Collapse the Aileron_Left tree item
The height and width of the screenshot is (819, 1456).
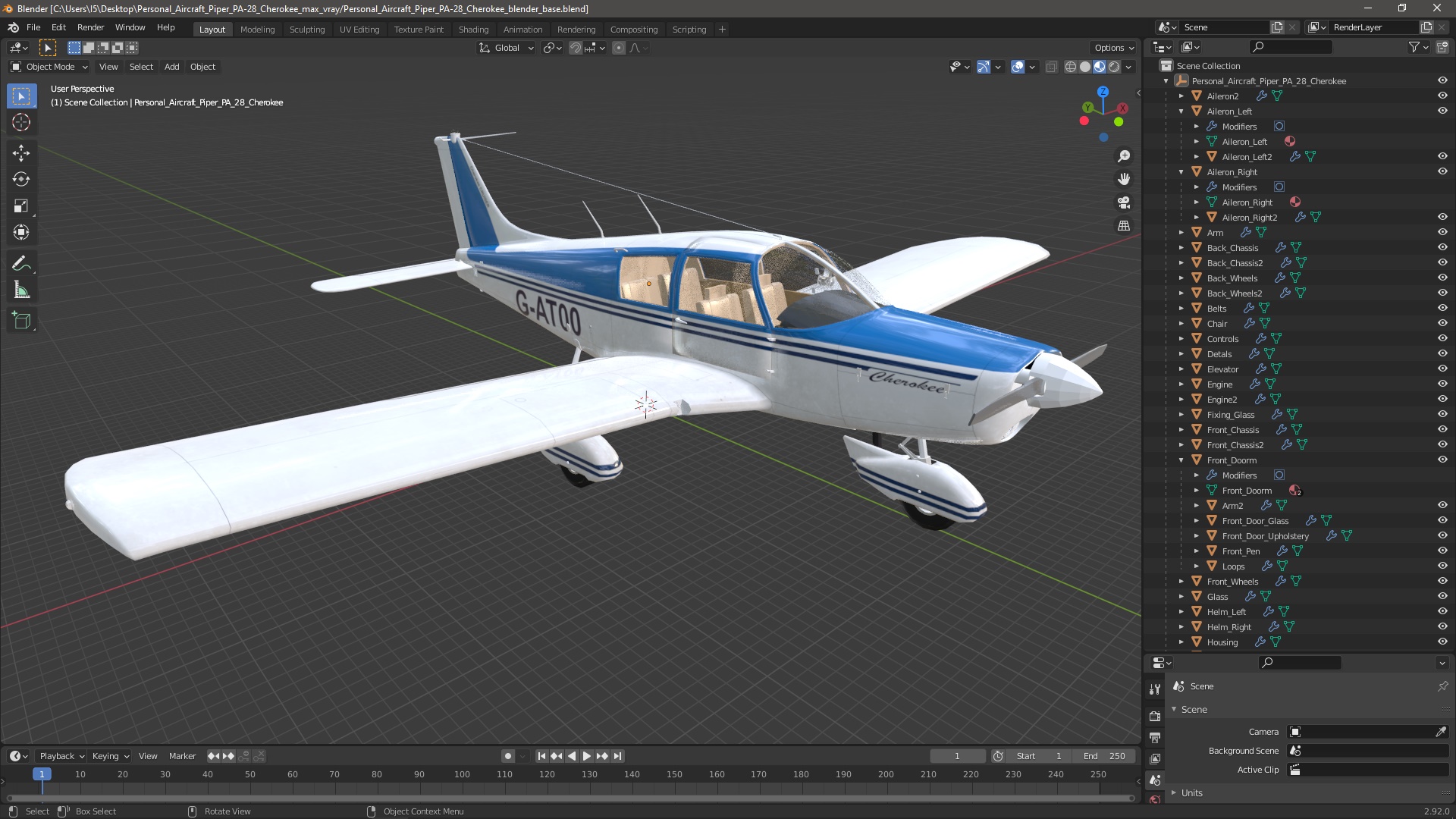(x=1181, y=111)
